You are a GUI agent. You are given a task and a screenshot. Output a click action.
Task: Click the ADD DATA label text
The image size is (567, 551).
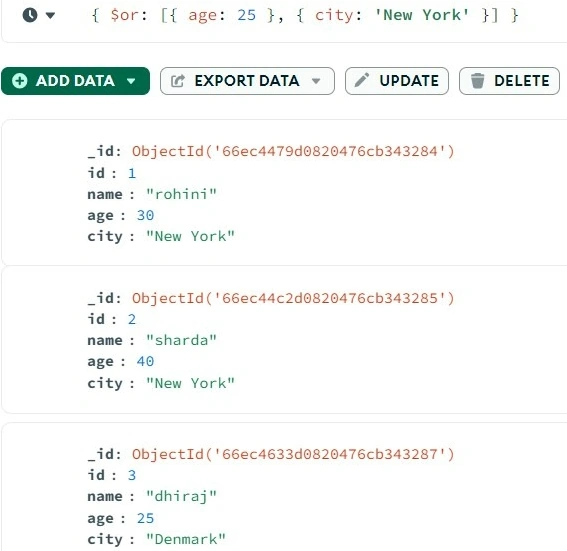pos(75,81)
